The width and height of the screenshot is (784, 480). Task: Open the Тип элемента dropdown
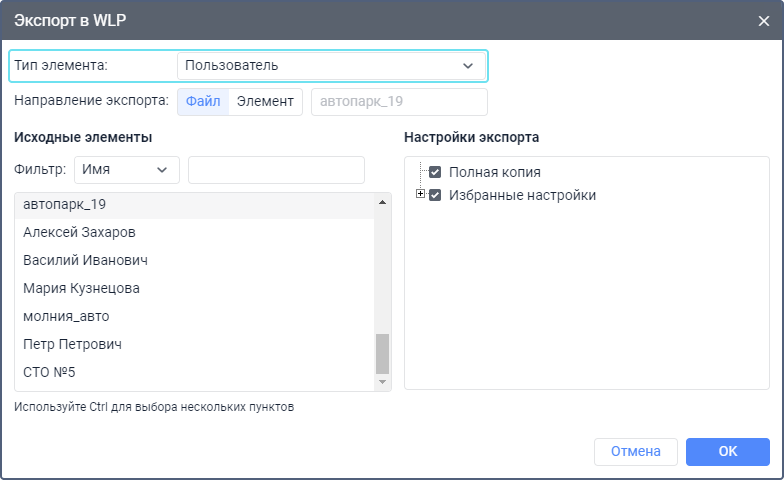point(331,66)
